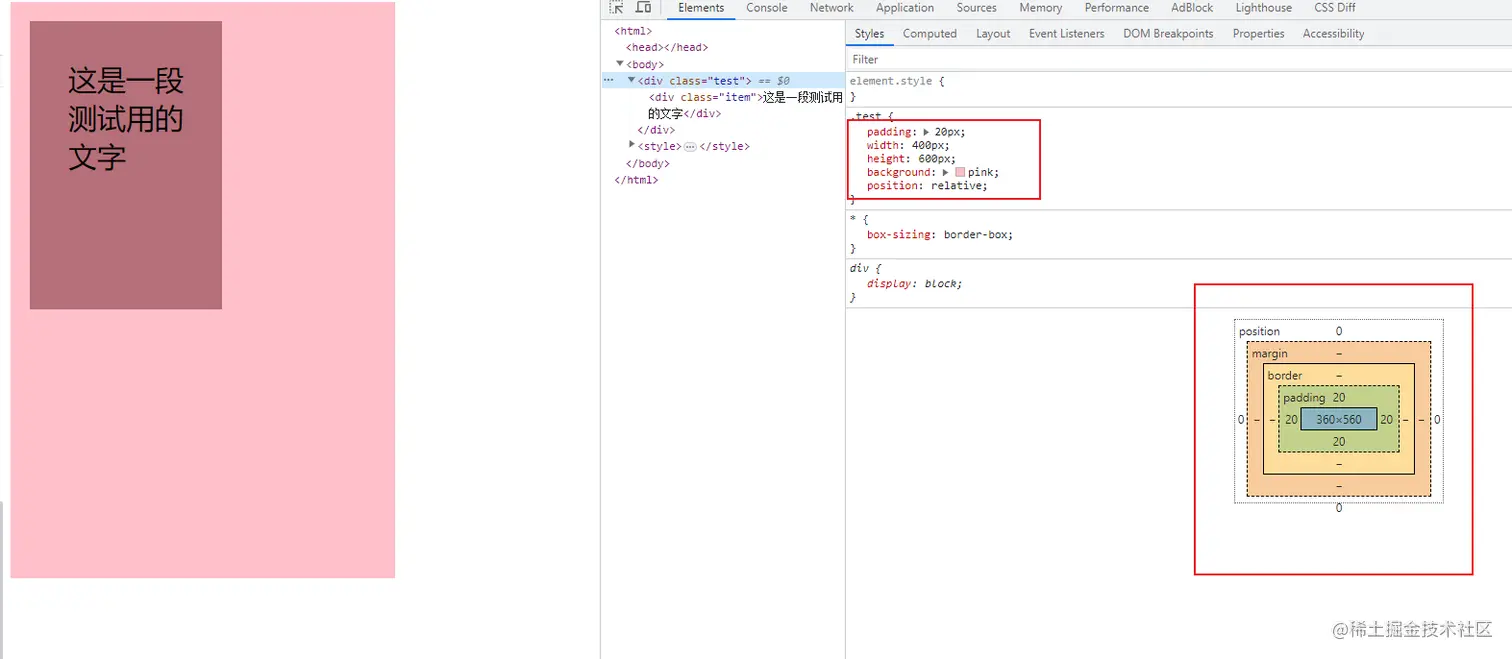Select the Computed sidebar tab
The width and height of the screenshot is (1512, 659).
pos(930,34)
